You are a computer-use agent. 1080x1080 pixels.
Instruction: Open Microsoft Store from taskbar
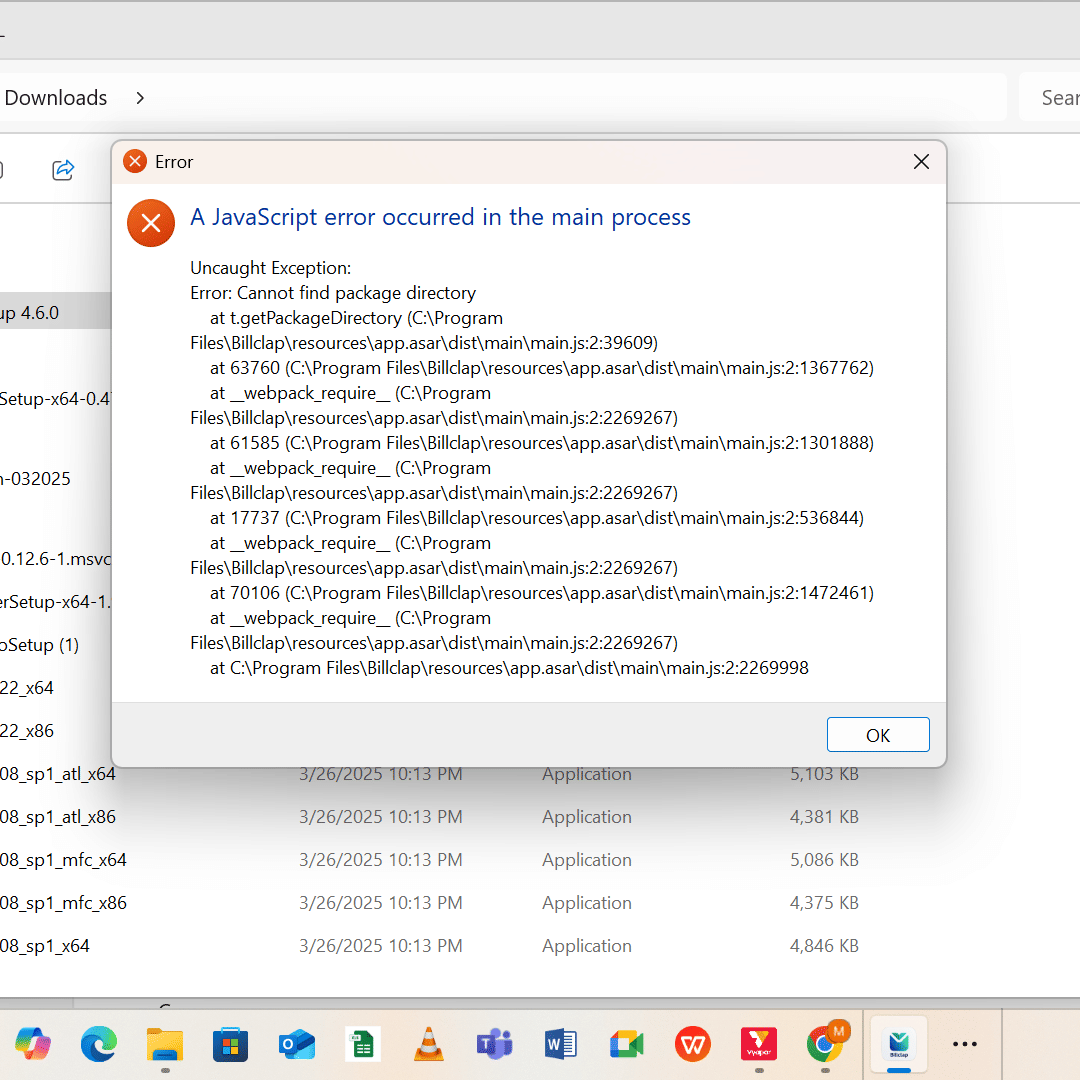(231, 1043)
